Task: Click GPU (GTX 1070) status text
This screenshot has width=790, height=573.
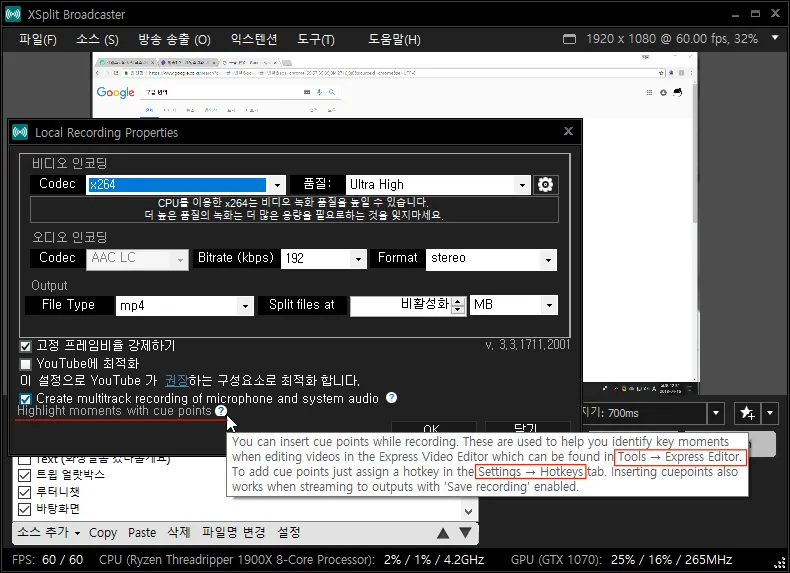Action: (x=621, y=559)
